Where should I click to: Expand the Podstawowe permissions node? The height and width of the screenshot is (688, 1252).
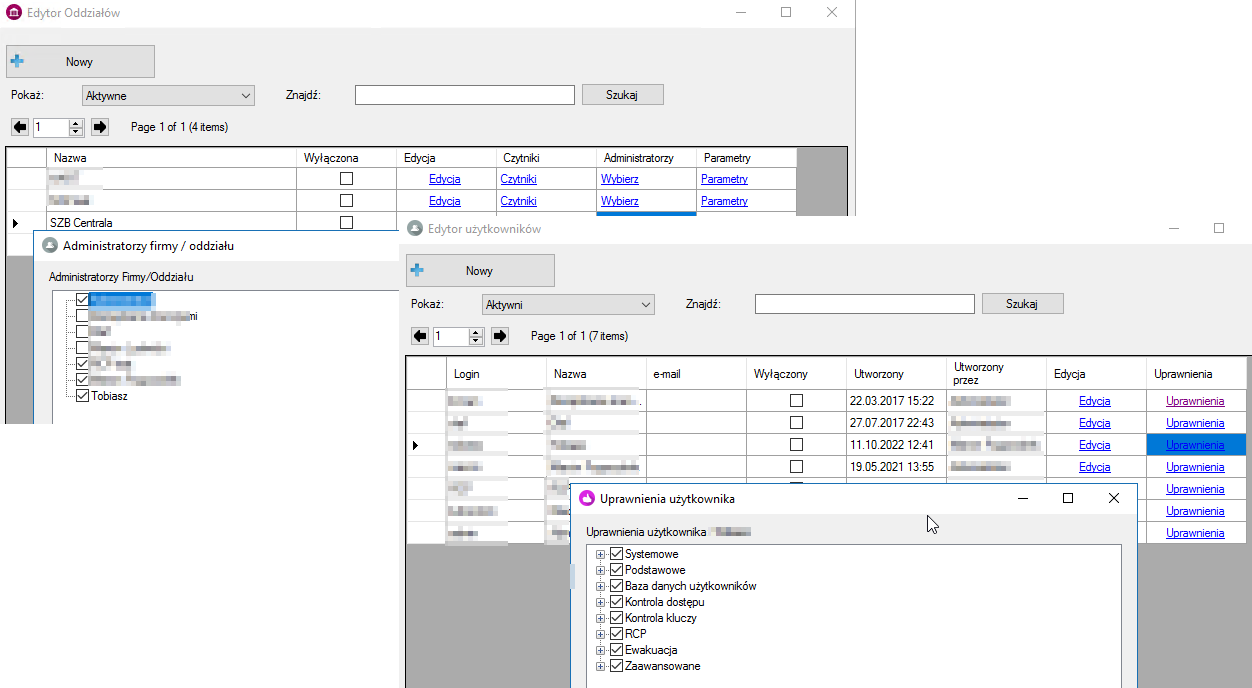point(600,570)
